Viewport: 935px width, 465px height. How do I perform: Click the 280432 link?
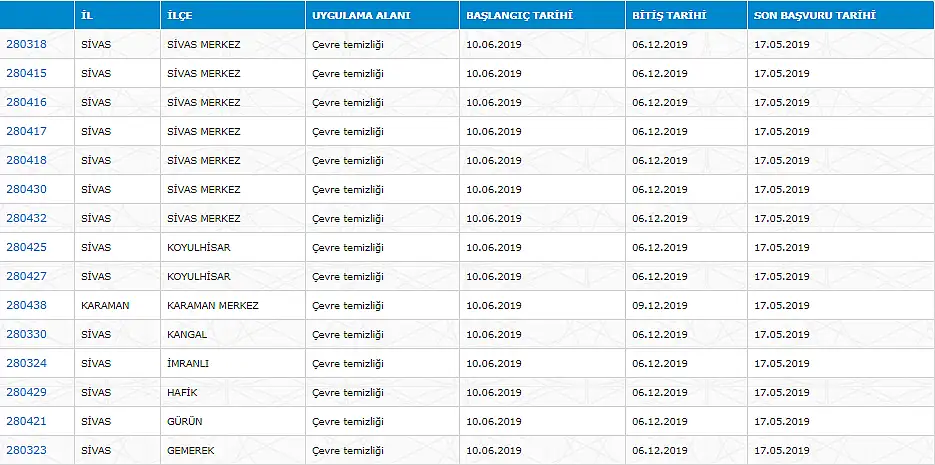point(26,218)
